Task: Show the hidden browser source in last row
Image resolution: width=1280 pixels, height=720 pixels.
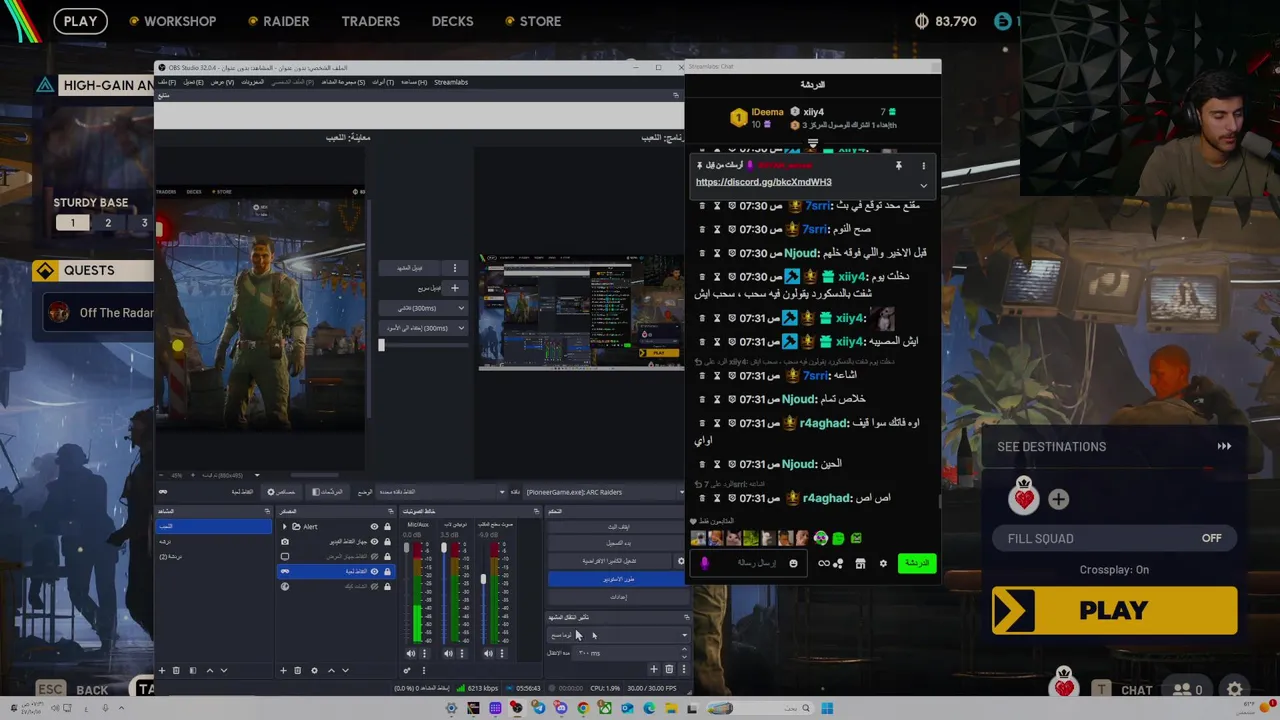Action: [374, 586]
